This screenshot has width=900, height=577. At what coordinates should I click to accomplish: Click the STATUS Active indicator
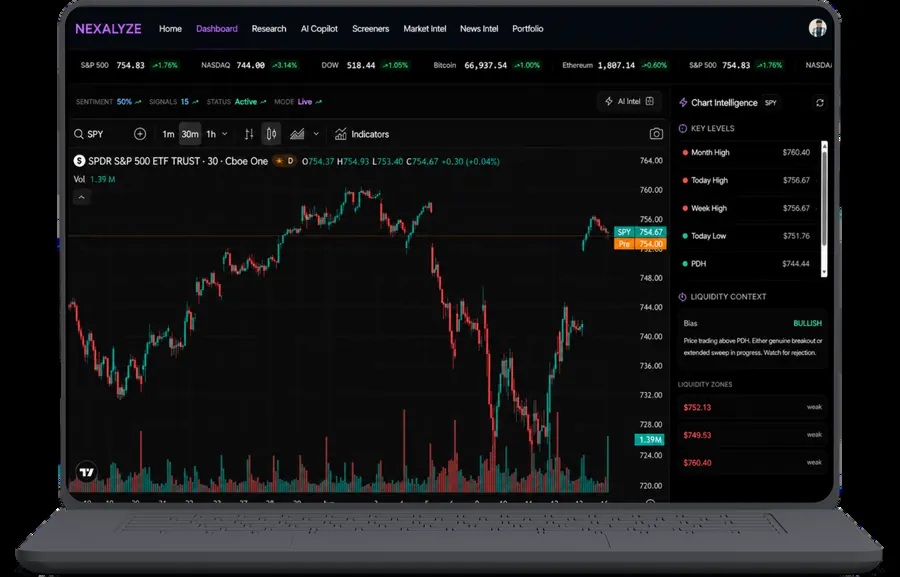click(x=236, y=102)
